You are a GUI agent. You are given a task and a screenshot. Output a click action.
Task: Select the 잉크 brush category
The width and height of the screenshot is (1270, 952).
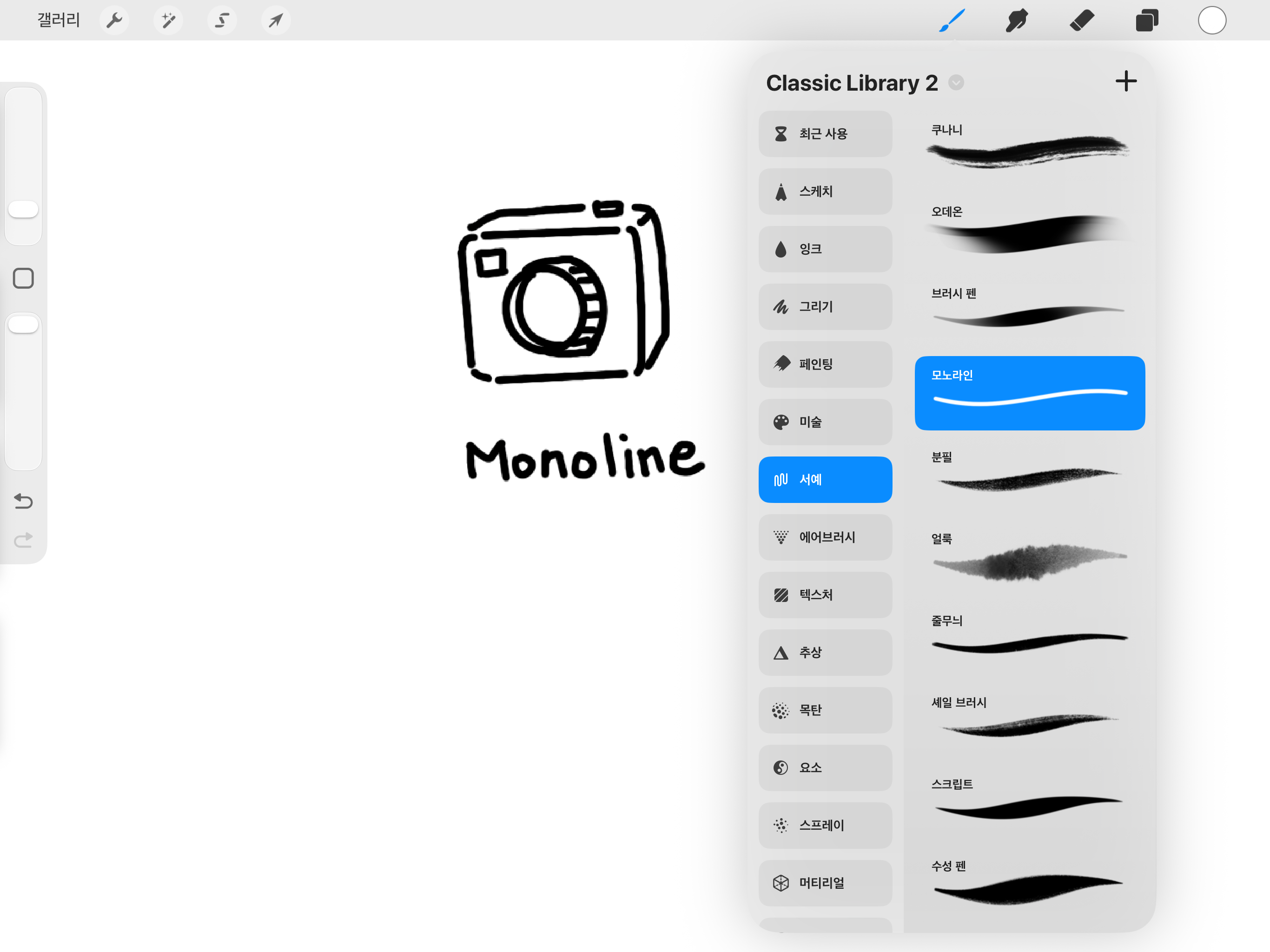point(825,249)
